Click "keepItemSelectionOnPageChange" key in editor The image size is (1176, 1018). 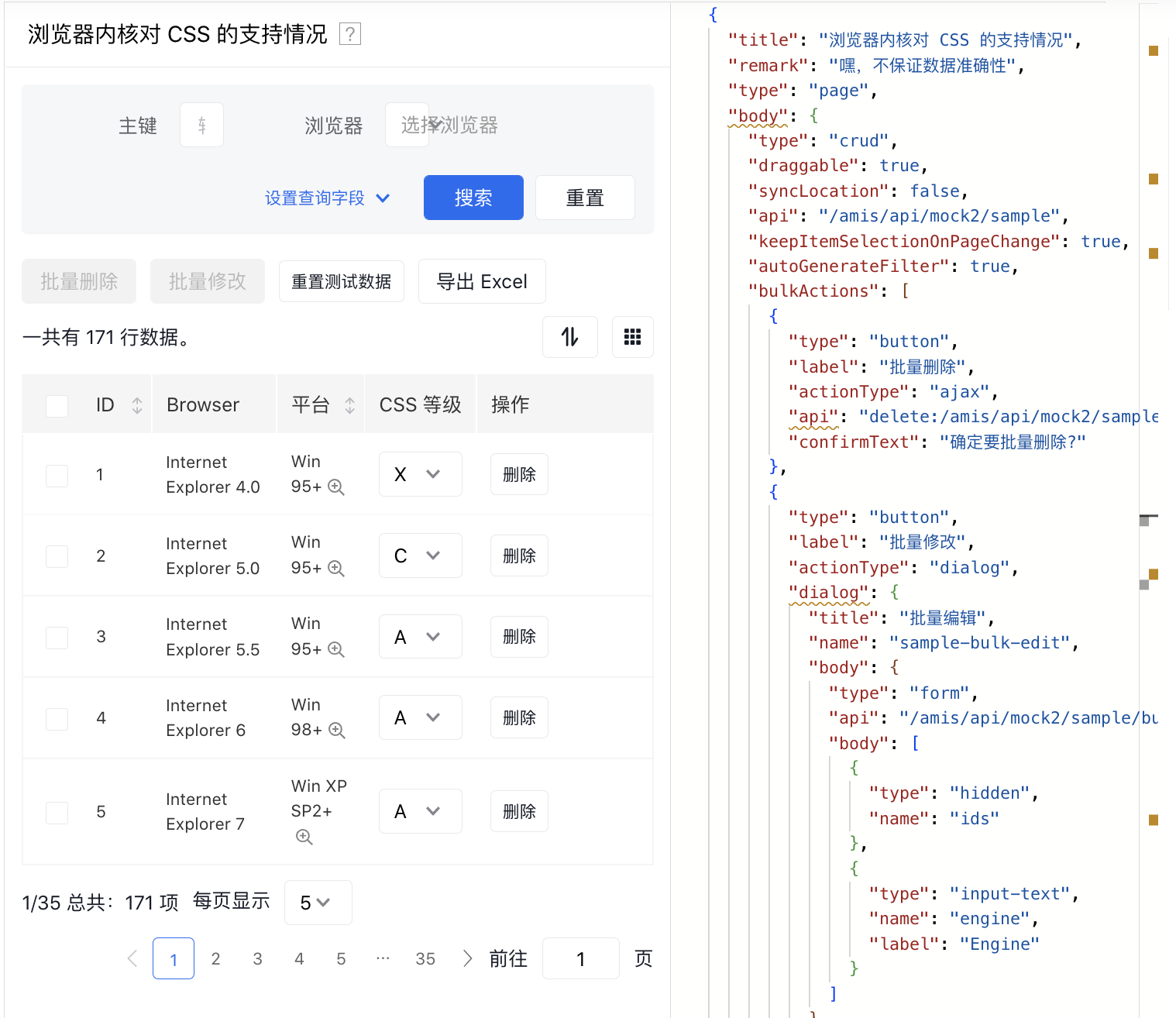tap(904, 242)
